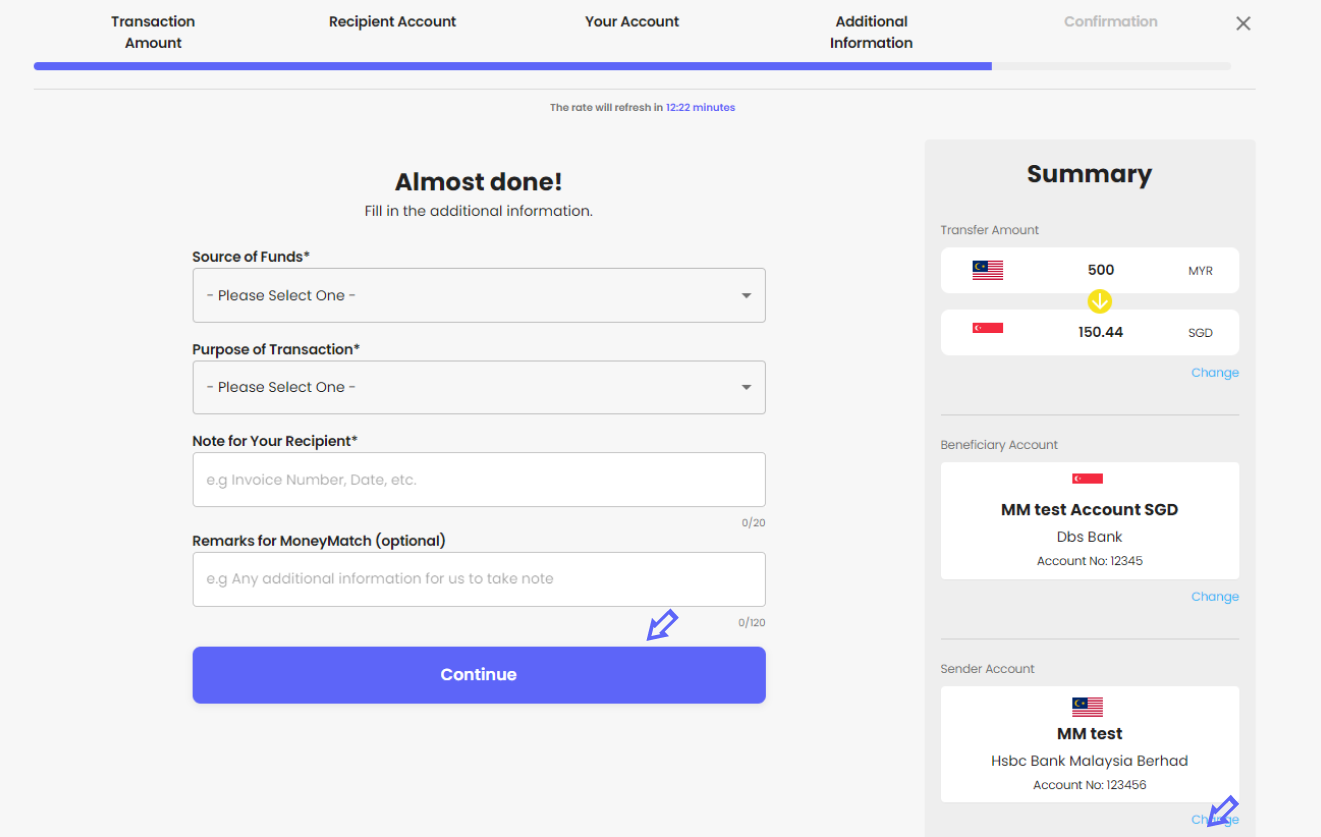Image resolution: width=1321 pixels, height=837 pixels.
Task: Click Hsbc Bank Malaysia Berhad text
Action: (1089, 761)
